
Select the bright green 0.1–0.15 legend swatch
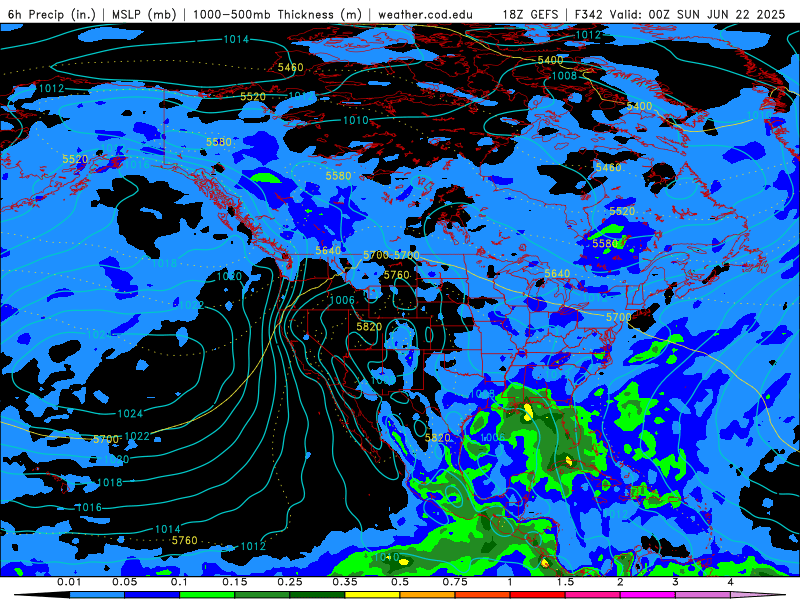point(207,595)
